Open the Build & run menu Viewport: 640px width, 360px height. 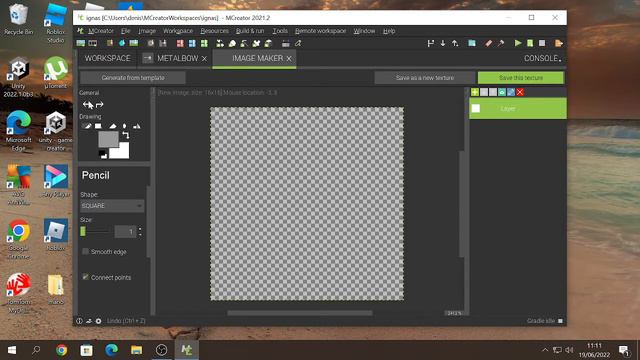[250, 31]
